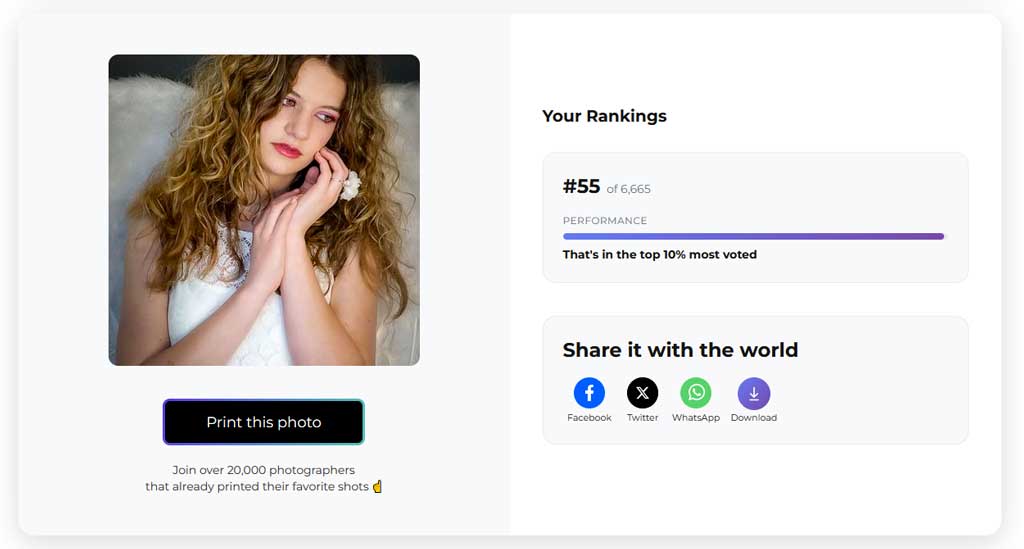The height and width of the screenshot is (549, 1024).
Task: Click the #55 ranking number
Action: point(581,187)
